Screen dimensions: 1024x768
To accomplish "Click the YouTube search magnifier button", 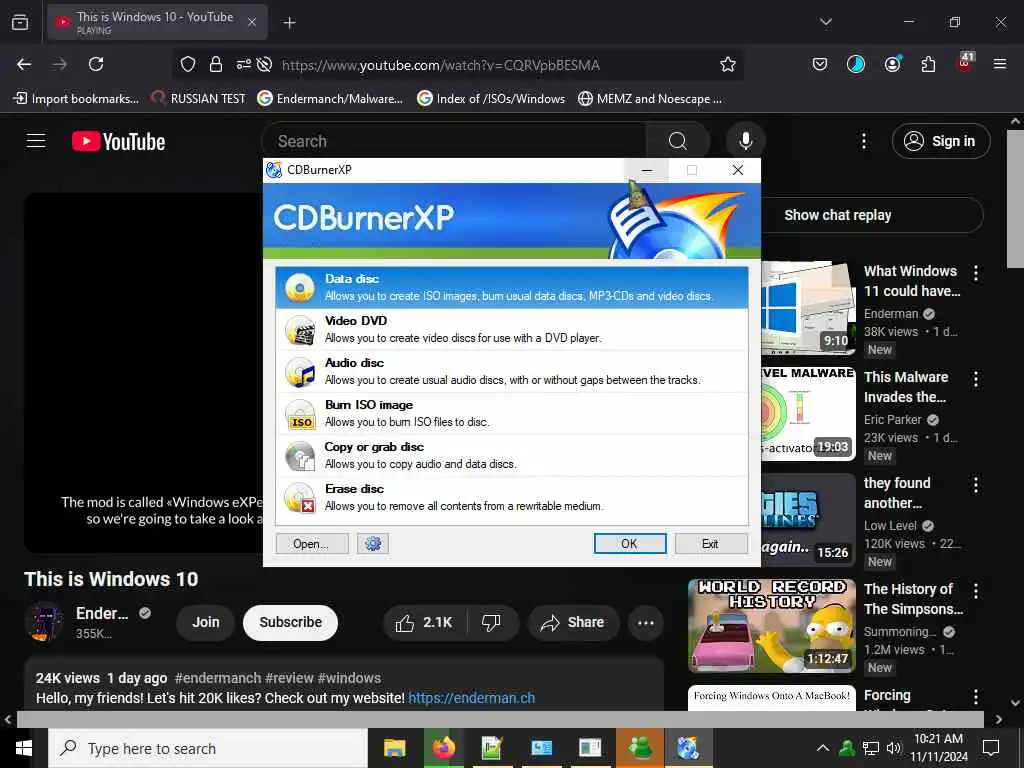I will (x=678, y=141).
